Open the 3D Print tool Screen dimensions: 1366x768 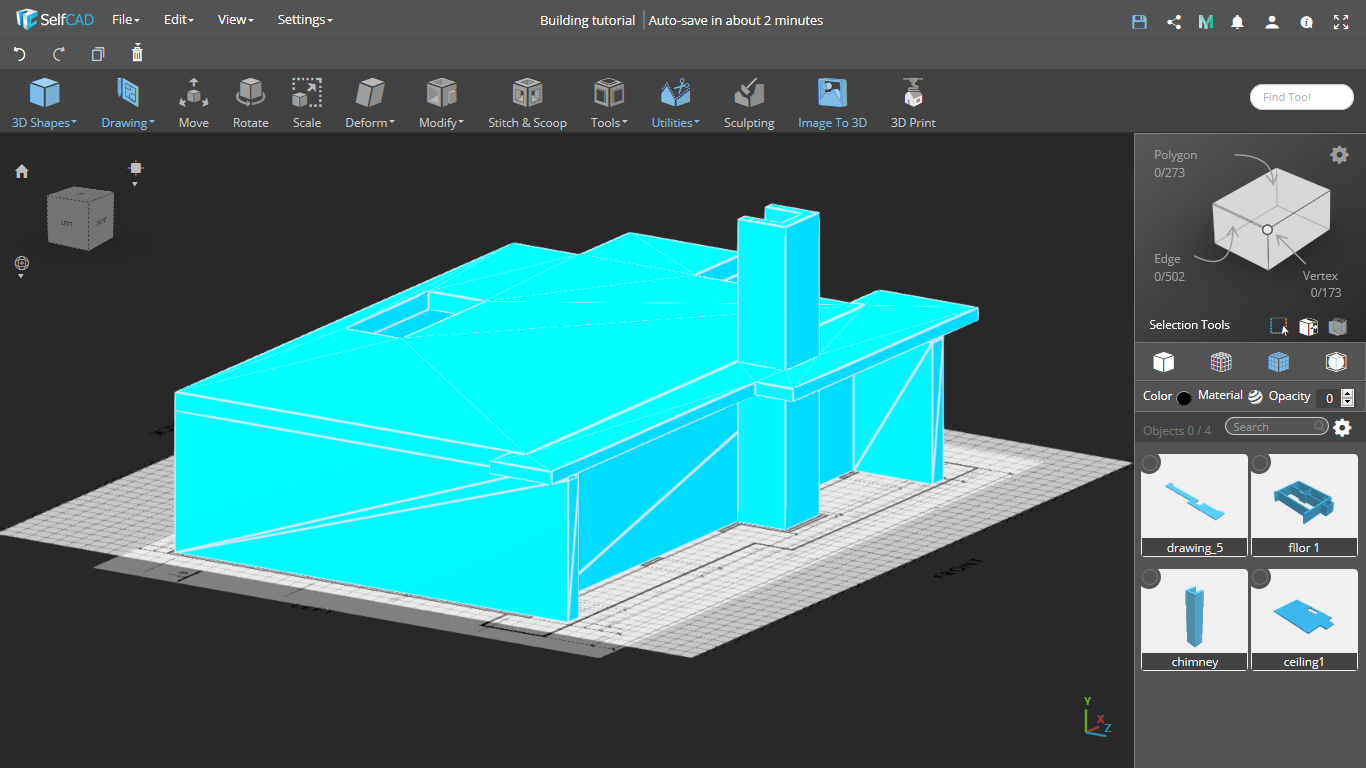(x=913, y=103)
